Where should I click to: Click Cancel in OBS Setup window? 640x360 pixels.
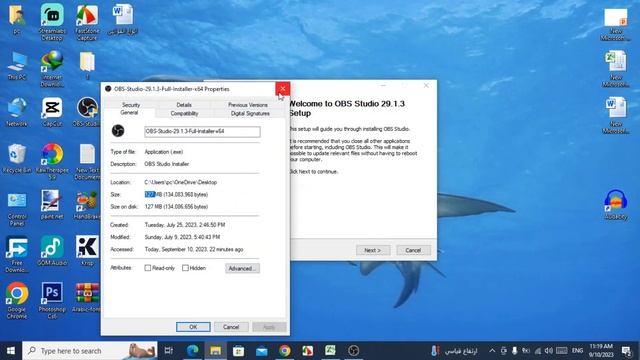[413, 250]
